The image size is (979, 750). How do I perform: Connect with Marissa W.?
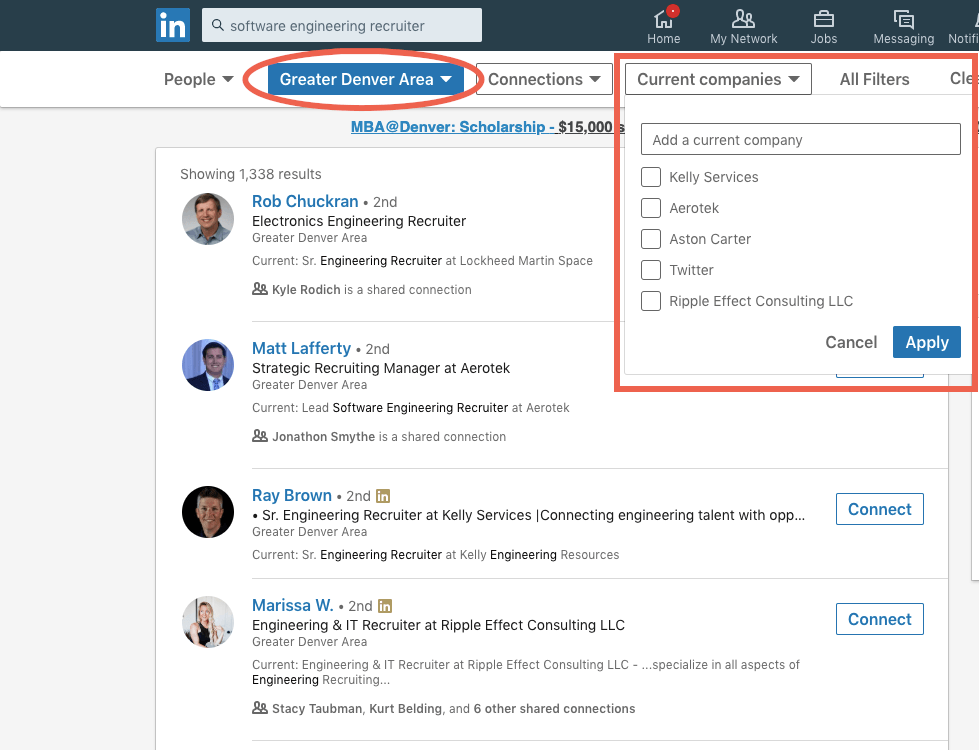point(880,619)
